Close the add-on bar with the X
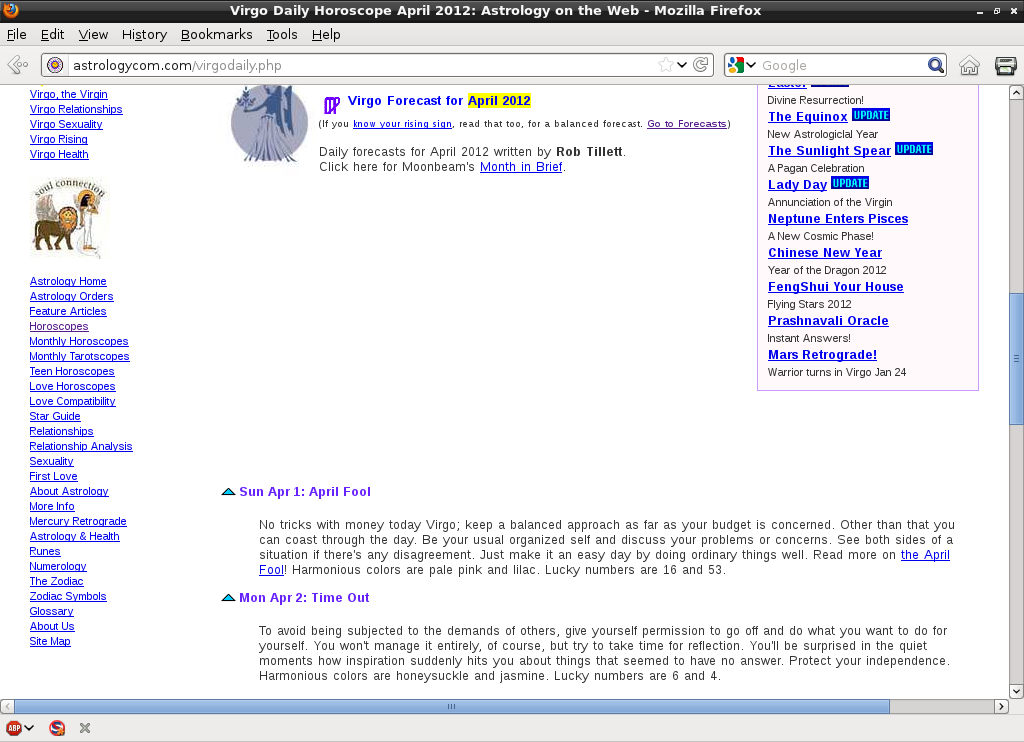 tap(85, 728)
